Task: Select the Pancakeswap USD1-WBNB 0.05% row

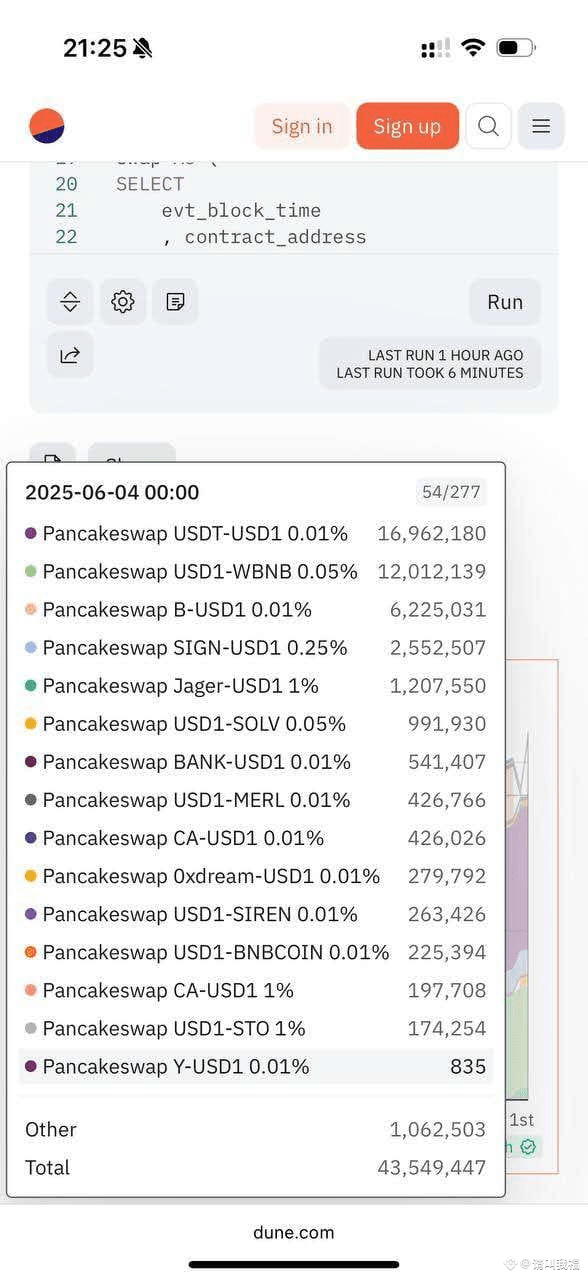Action: pos(256,572)
